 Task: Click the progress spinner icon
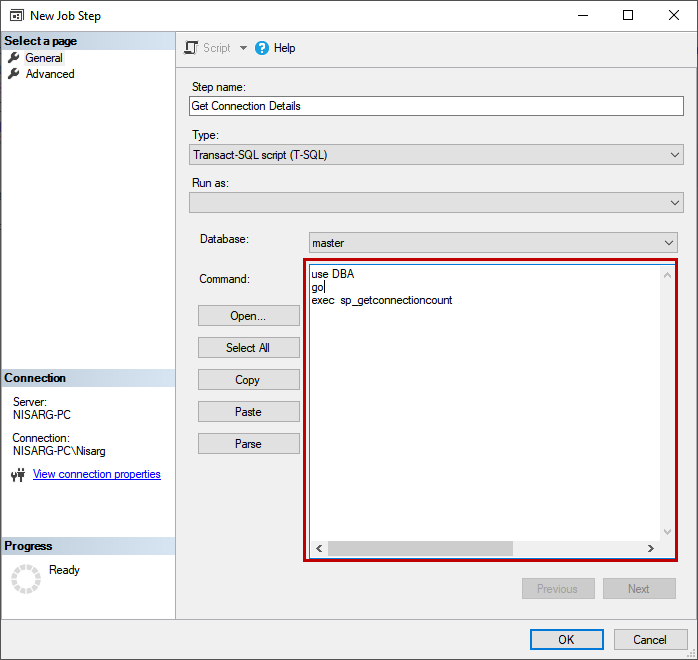[26, 579]
